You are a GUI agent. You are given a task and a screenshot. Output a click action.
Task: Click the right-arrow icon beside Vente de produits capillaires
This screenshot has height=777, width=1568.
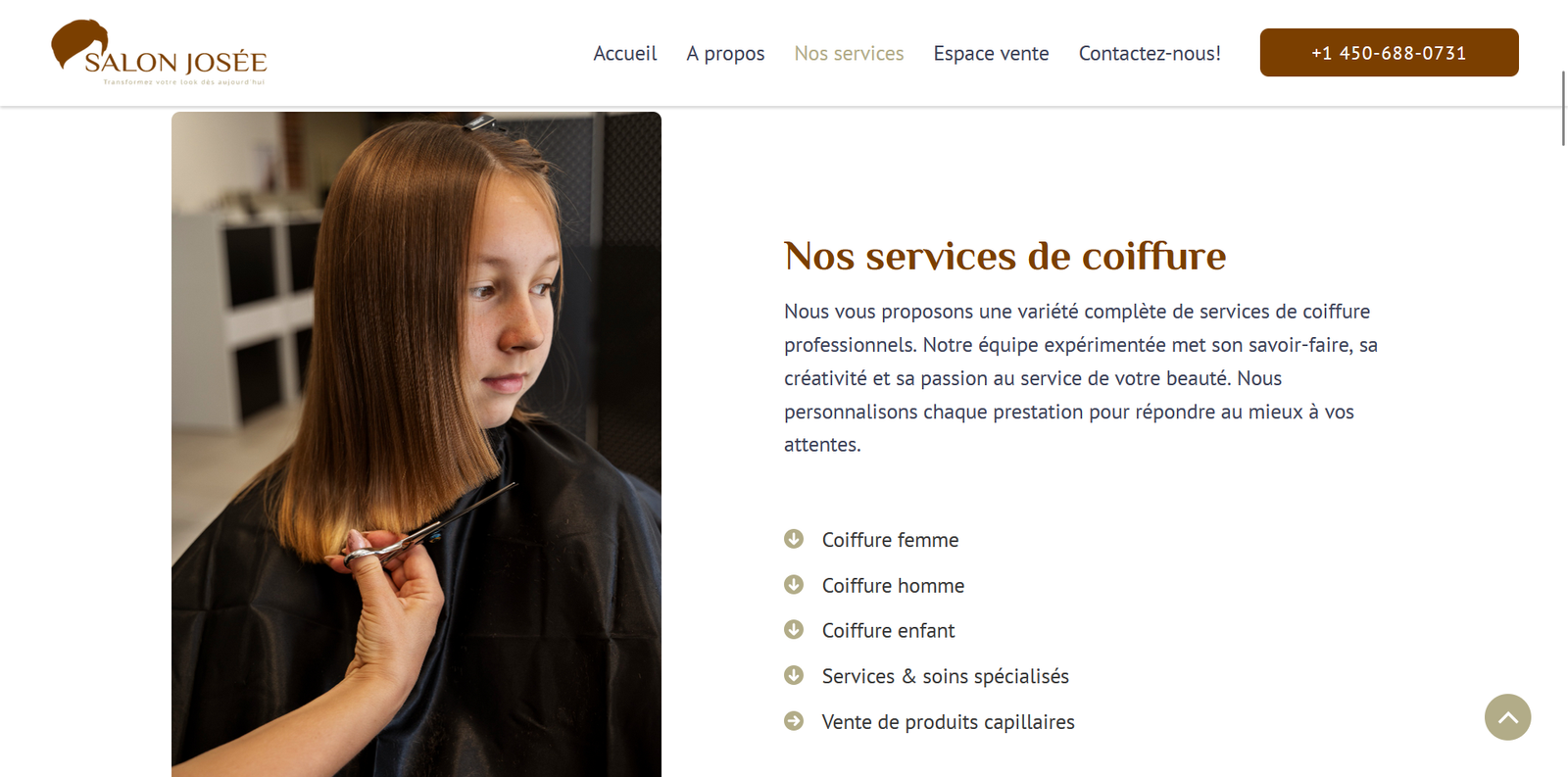[x=794, y=721]
